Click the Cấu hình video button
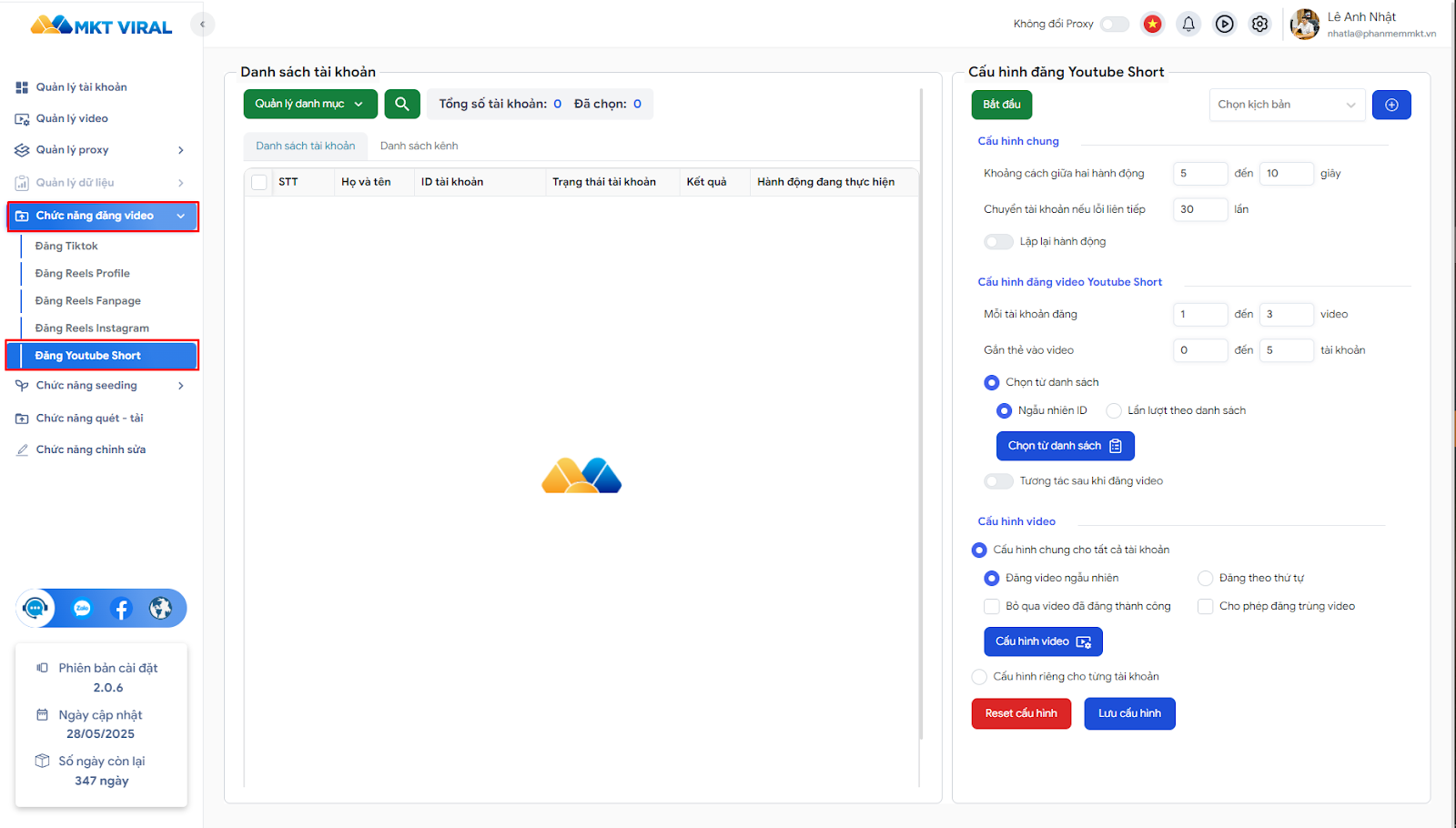1456x828 pixels. click(x=1043, y=641)
